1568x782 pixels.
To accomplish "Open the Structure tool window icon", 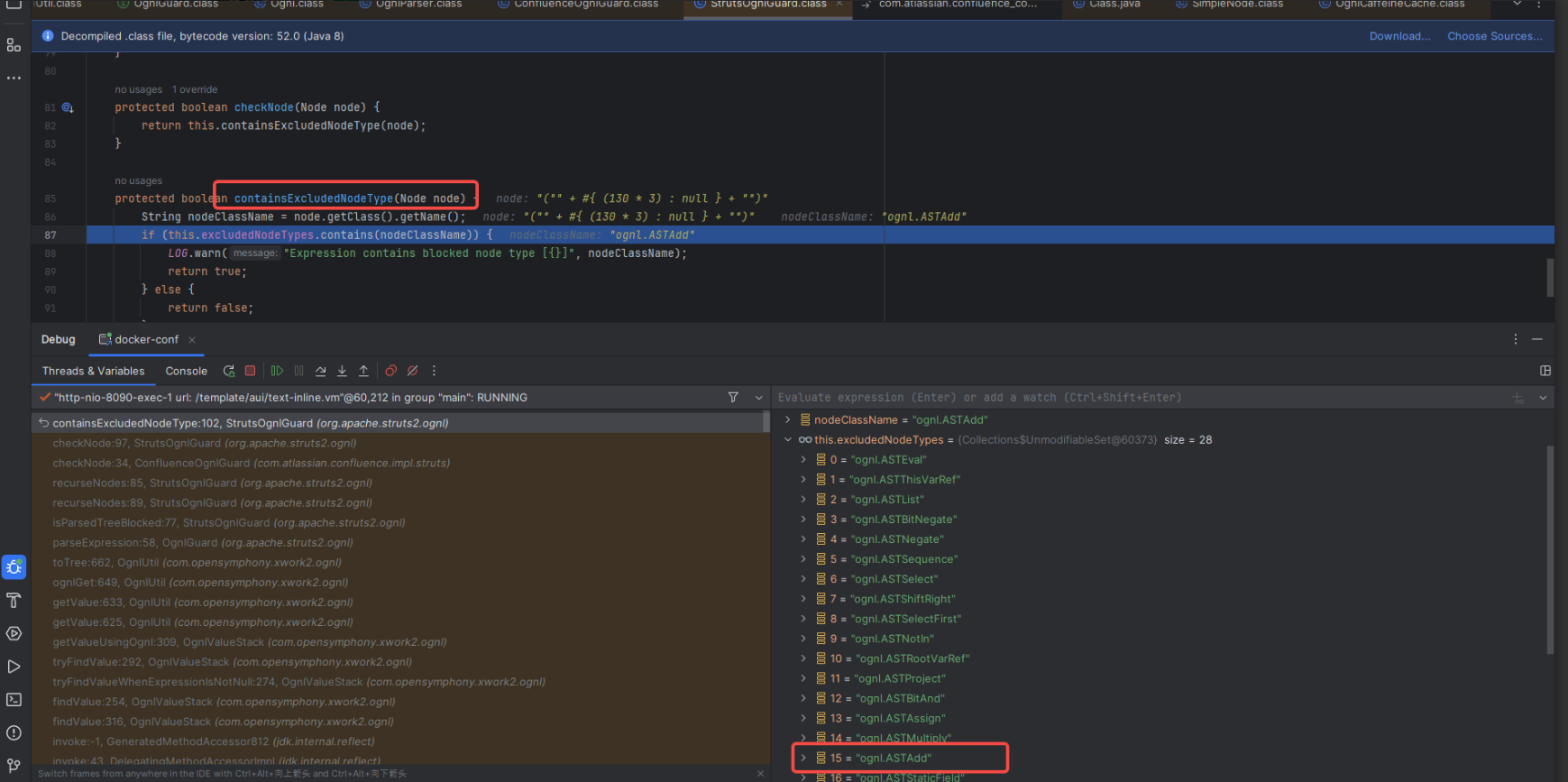I will (x=14, y=44).
